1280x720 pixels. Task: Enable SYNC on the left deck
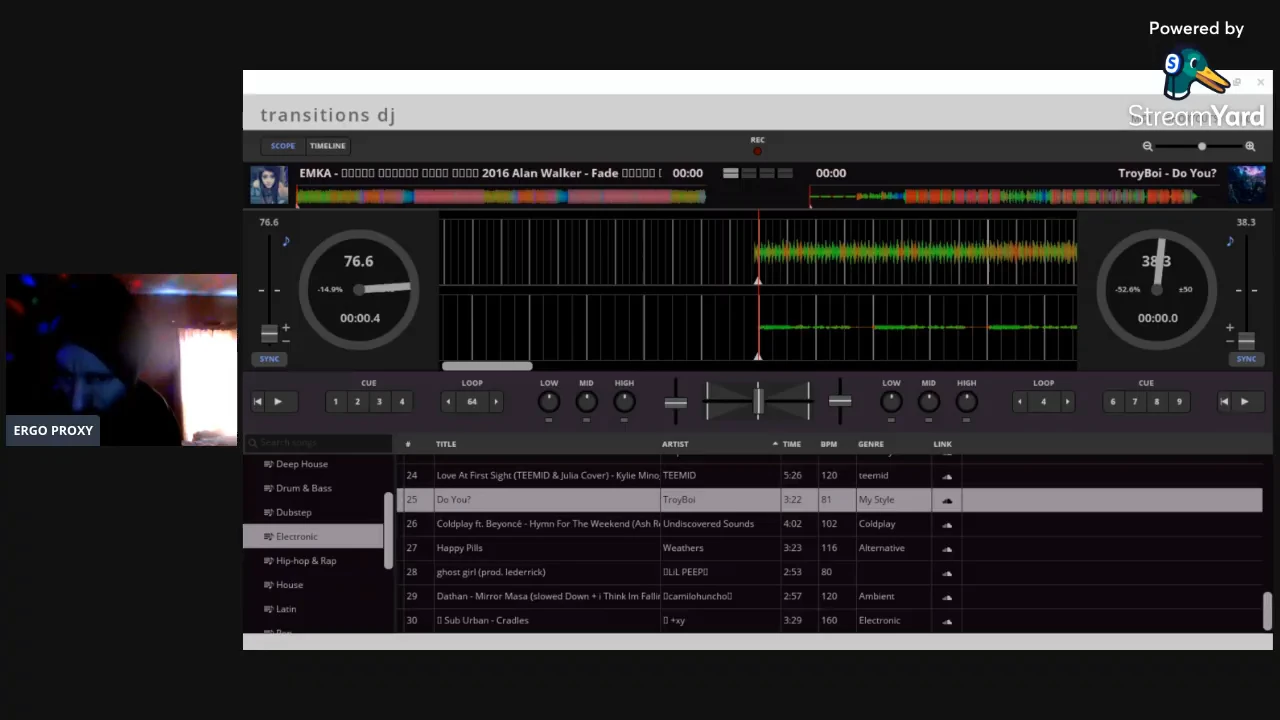click(x=269, y=359)
